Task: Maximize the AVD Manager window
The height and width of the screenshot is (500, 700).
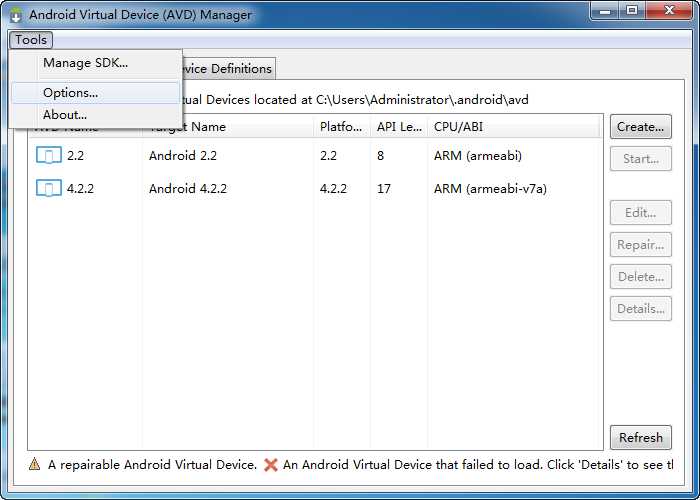Action: [632, 10]
